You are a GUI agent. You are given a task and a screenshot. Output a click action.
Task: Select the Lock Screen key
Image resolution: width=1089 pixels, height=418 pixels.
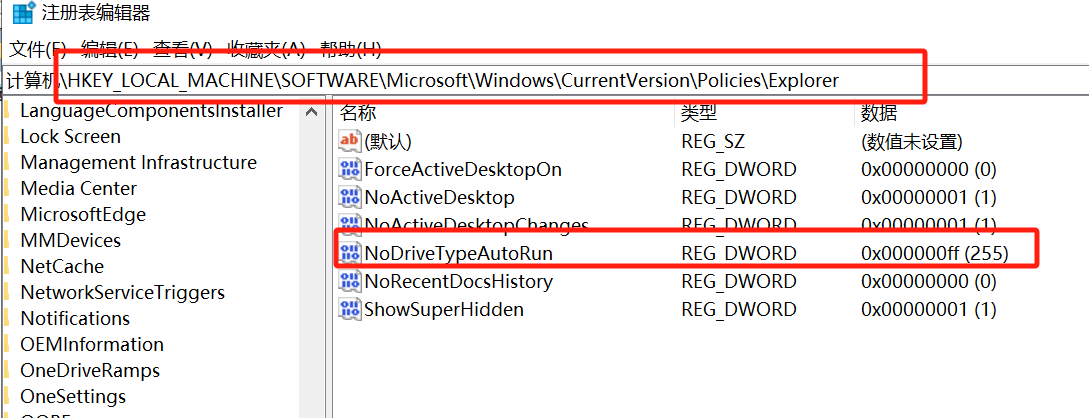70,137
